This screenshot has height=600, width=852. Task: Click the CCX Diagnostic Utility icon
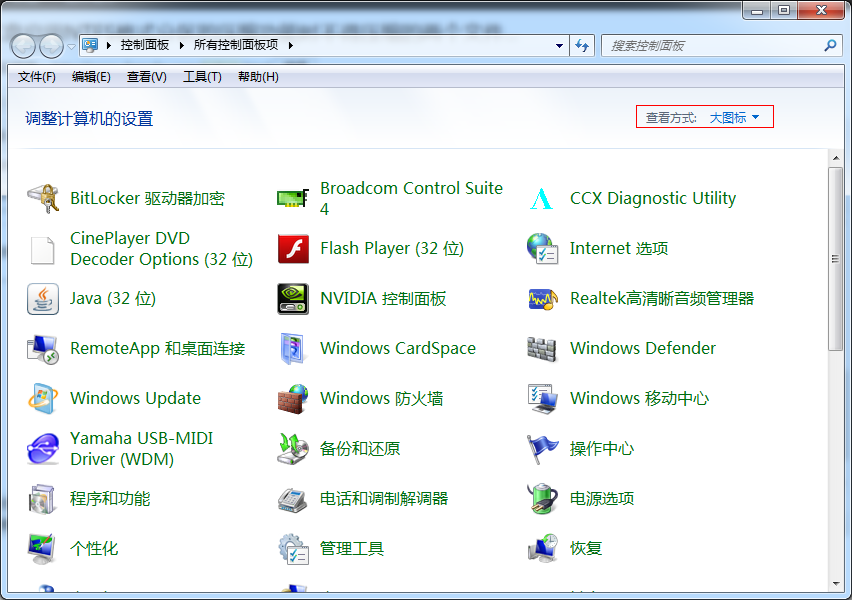542,198
